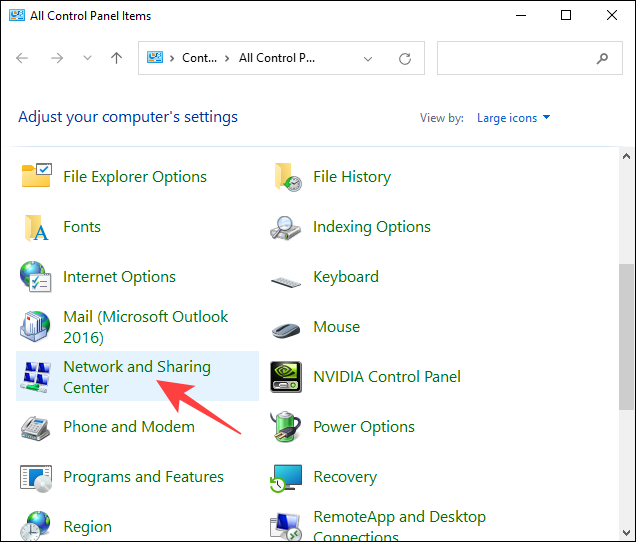
Task: Click the Power Options icon
Action: pos(287,427)
